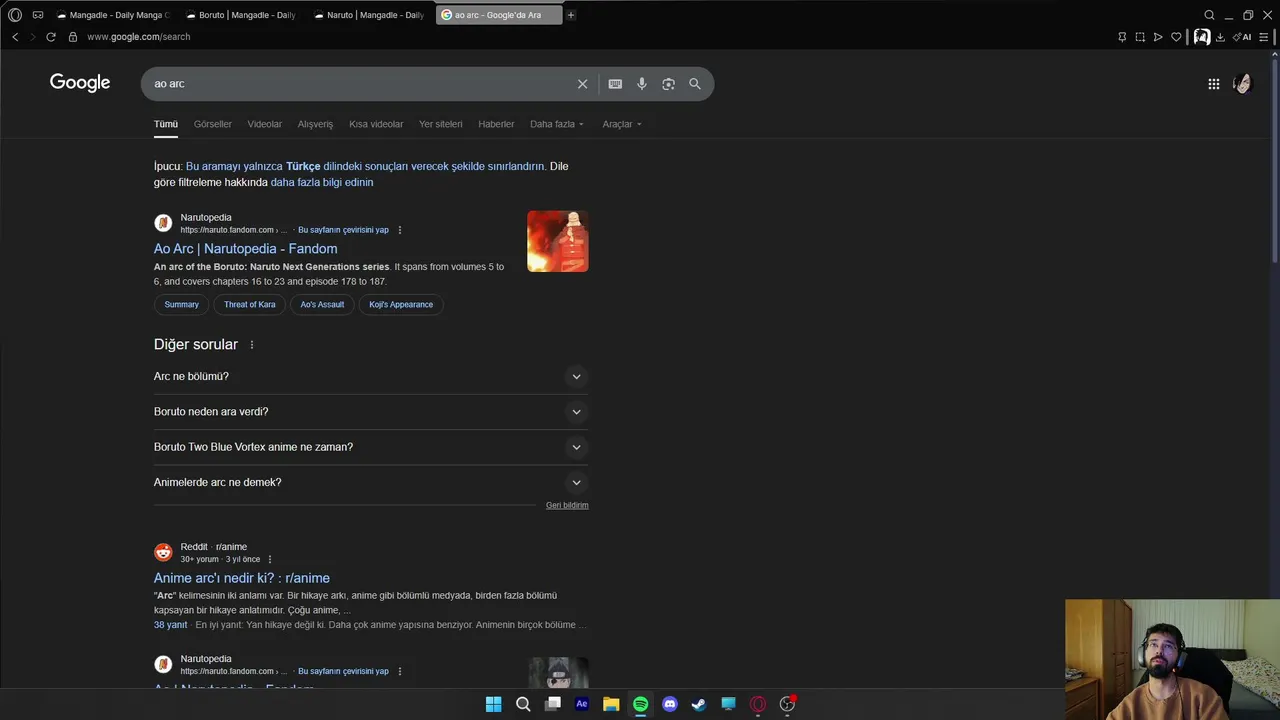Open the Windows Start menu

(493, 704)
